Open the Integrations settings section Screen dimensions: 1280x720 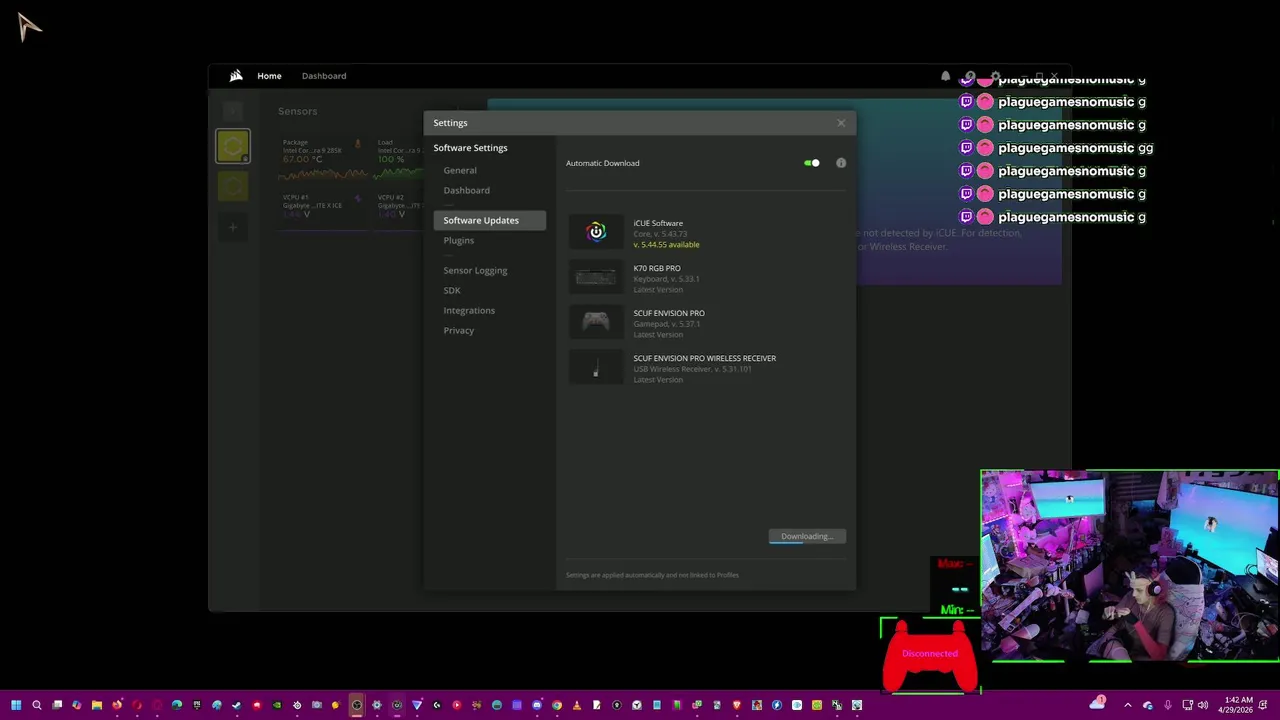coord(469,310)
